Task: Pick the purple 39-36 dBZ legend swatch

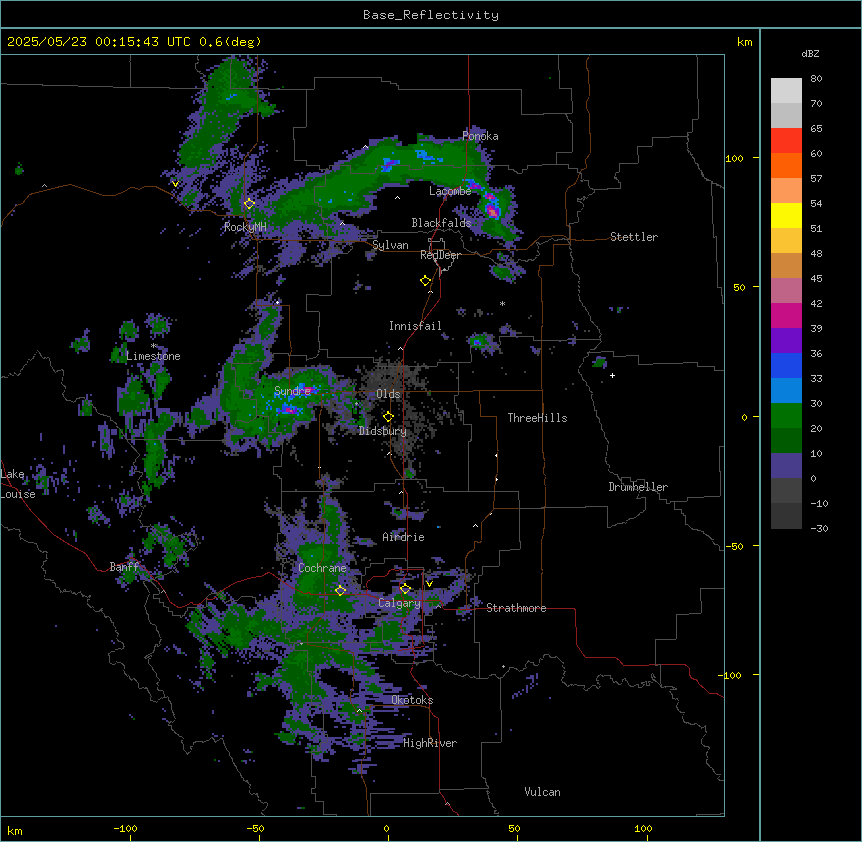Action: [786, 341]
